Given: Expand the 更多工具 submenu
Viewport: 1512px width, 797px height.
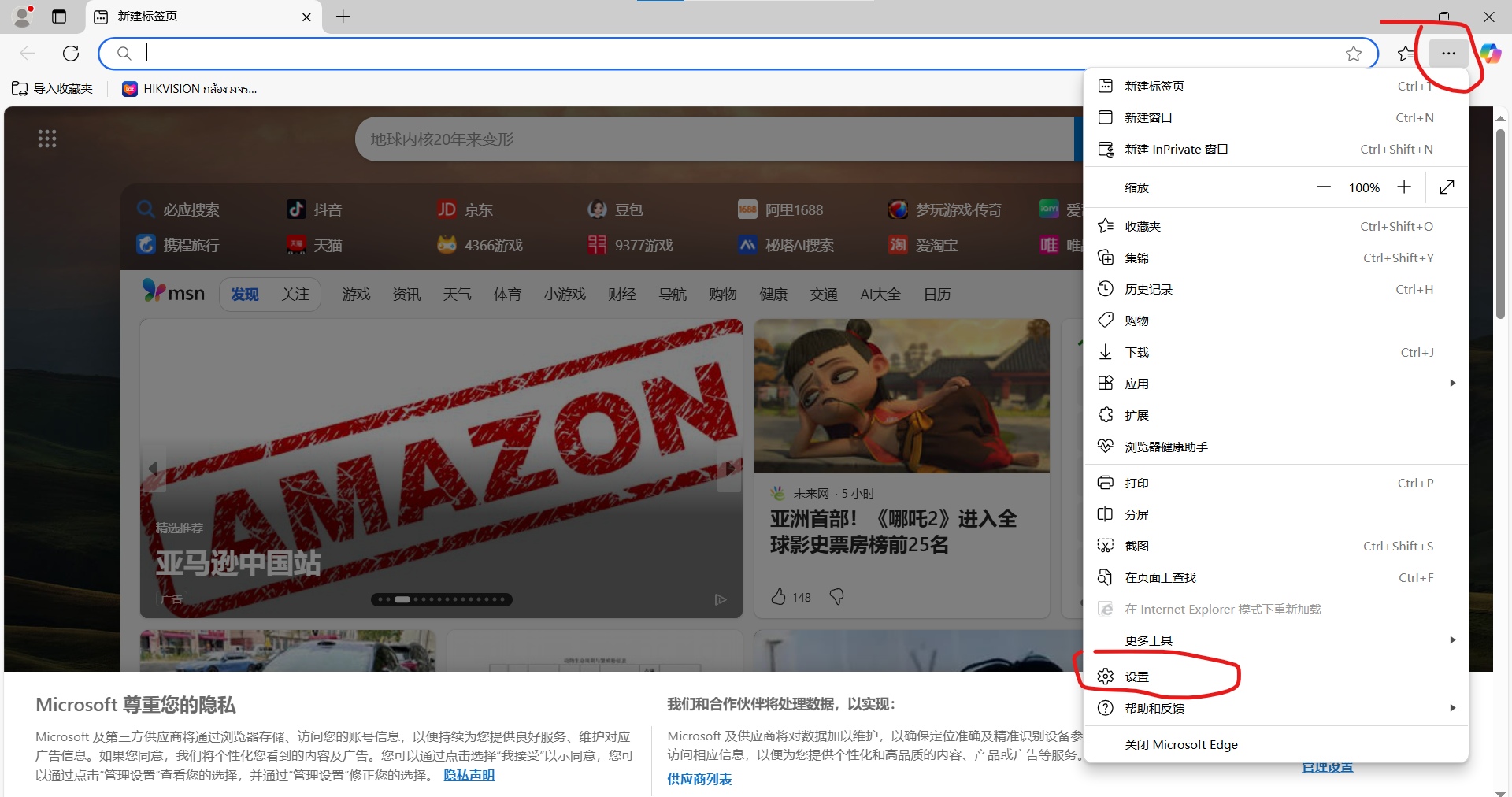Looking at the screenshot, I should point(1276,640).
